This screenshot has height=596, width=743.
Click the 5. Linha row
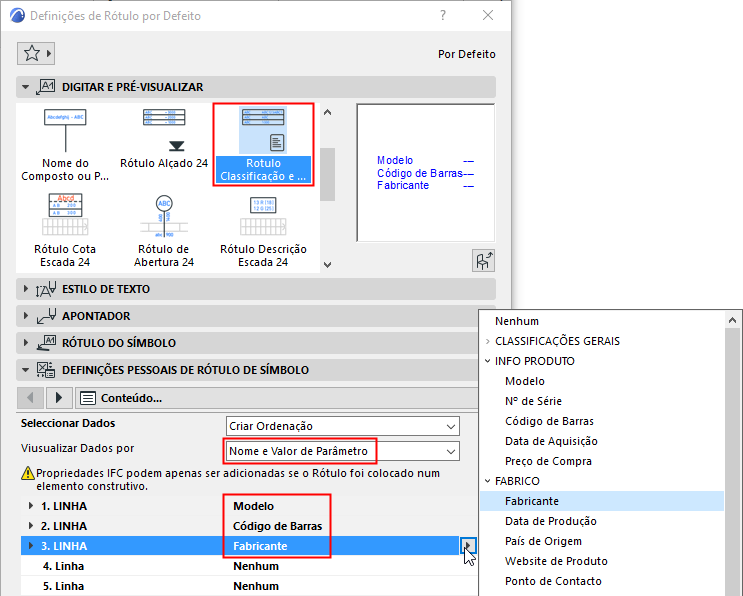pyautogui.click(x=249, y=586)
